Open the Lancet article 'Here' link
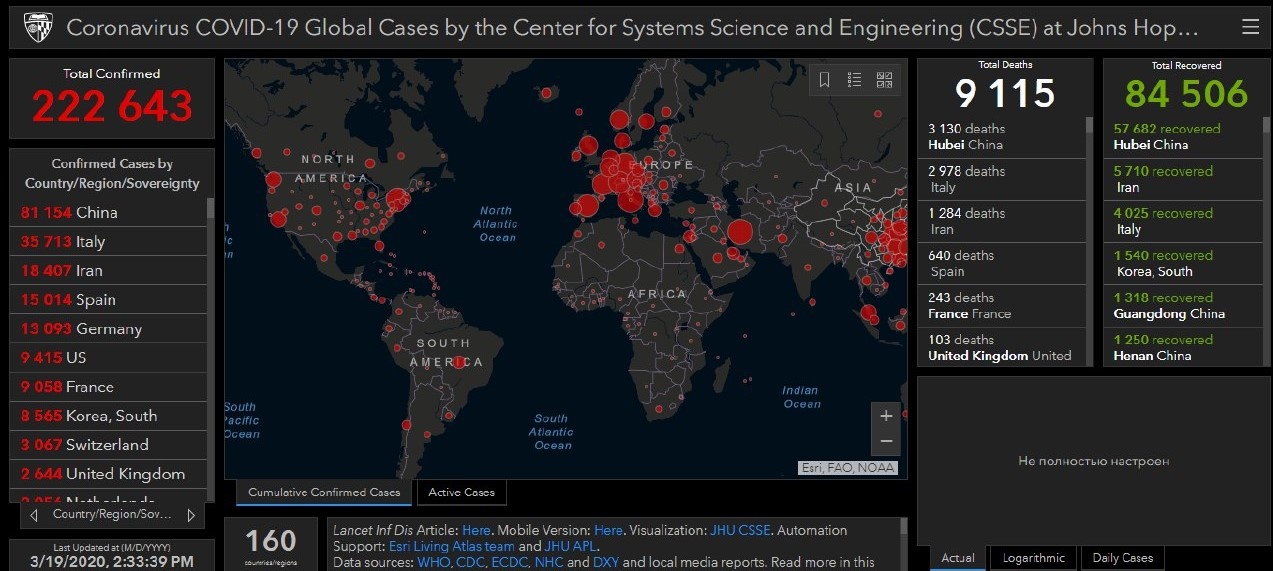Screen dimensions: 1273x571 [x=476, y=530]
